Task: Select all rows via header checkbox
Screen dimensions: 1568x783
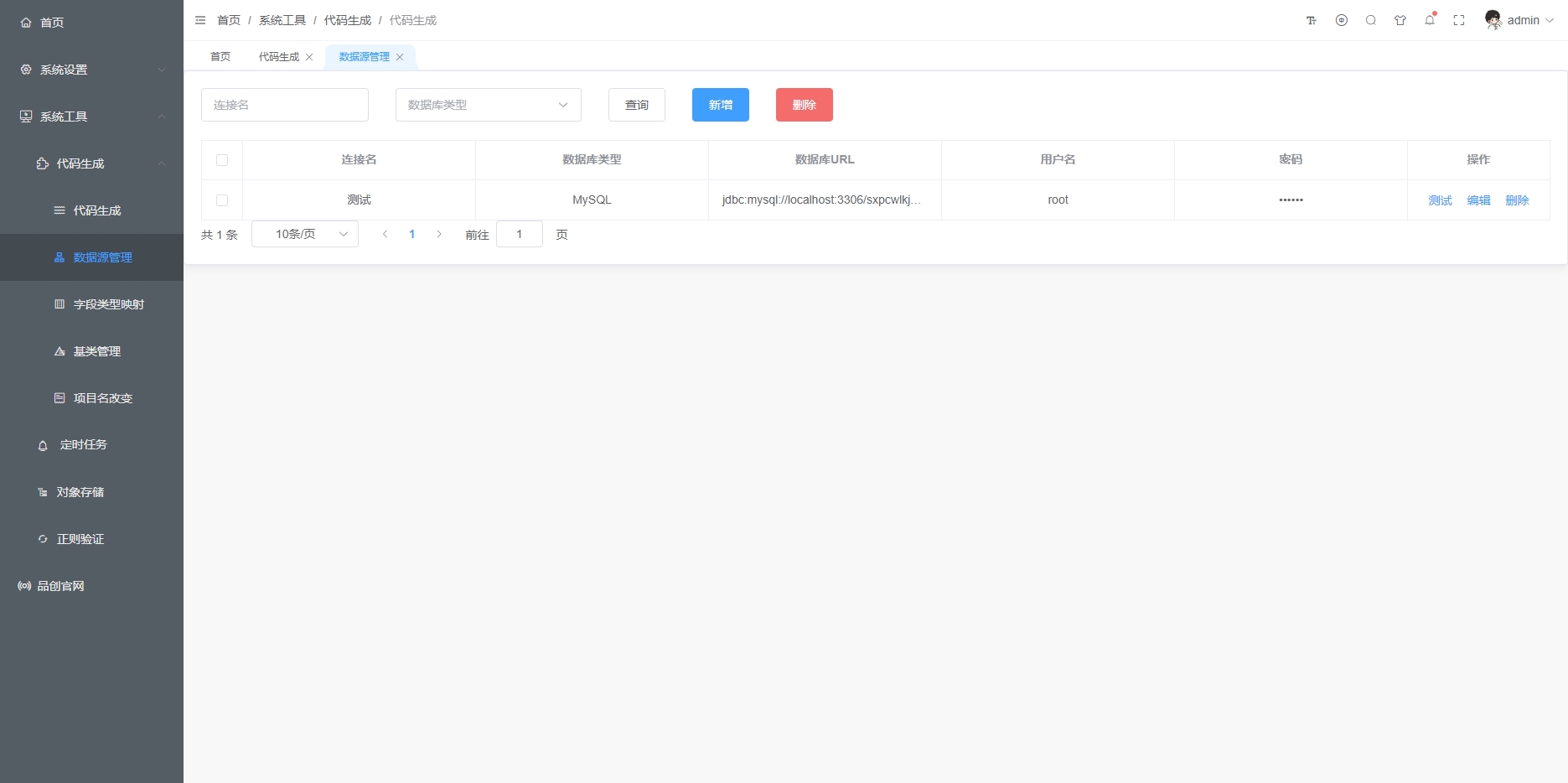Action: 222,160
